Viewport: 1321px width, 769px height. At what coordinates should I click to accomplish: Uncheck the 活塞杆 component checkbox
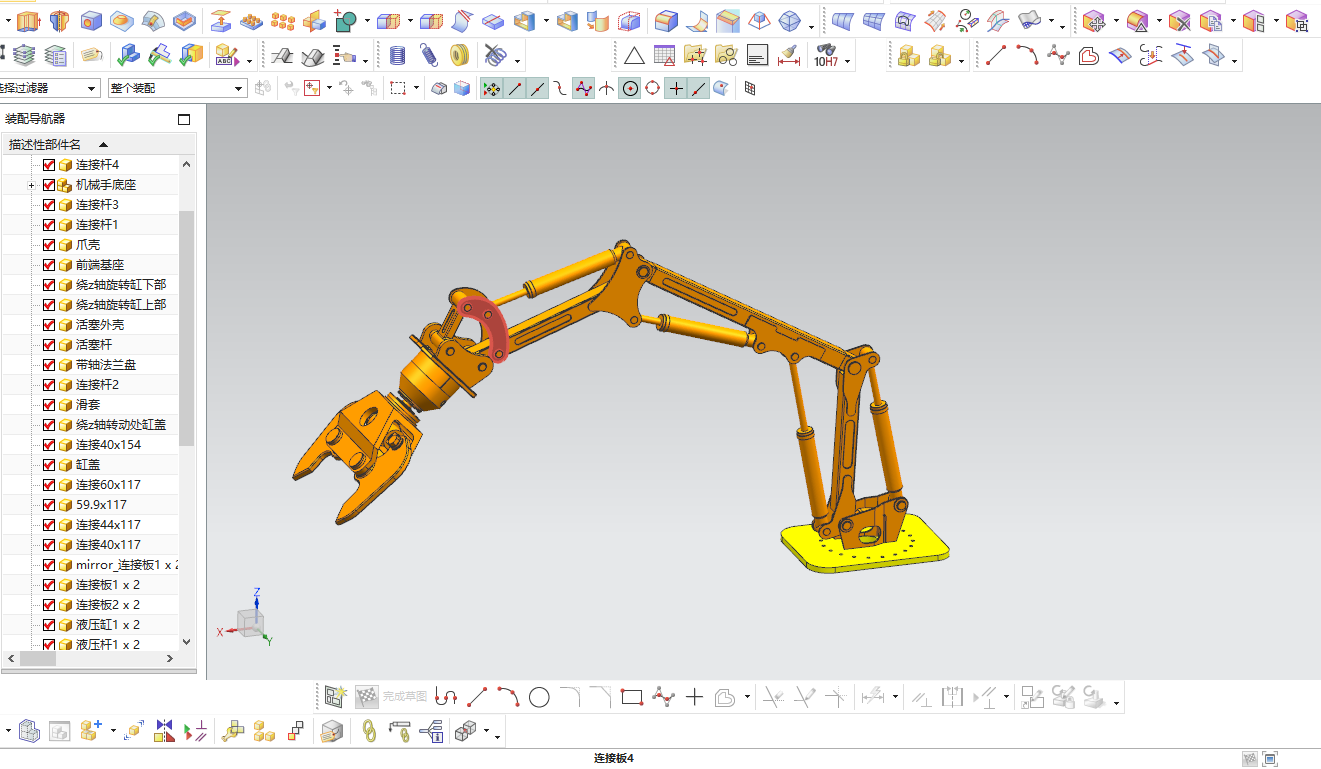[x=49, y=345]
